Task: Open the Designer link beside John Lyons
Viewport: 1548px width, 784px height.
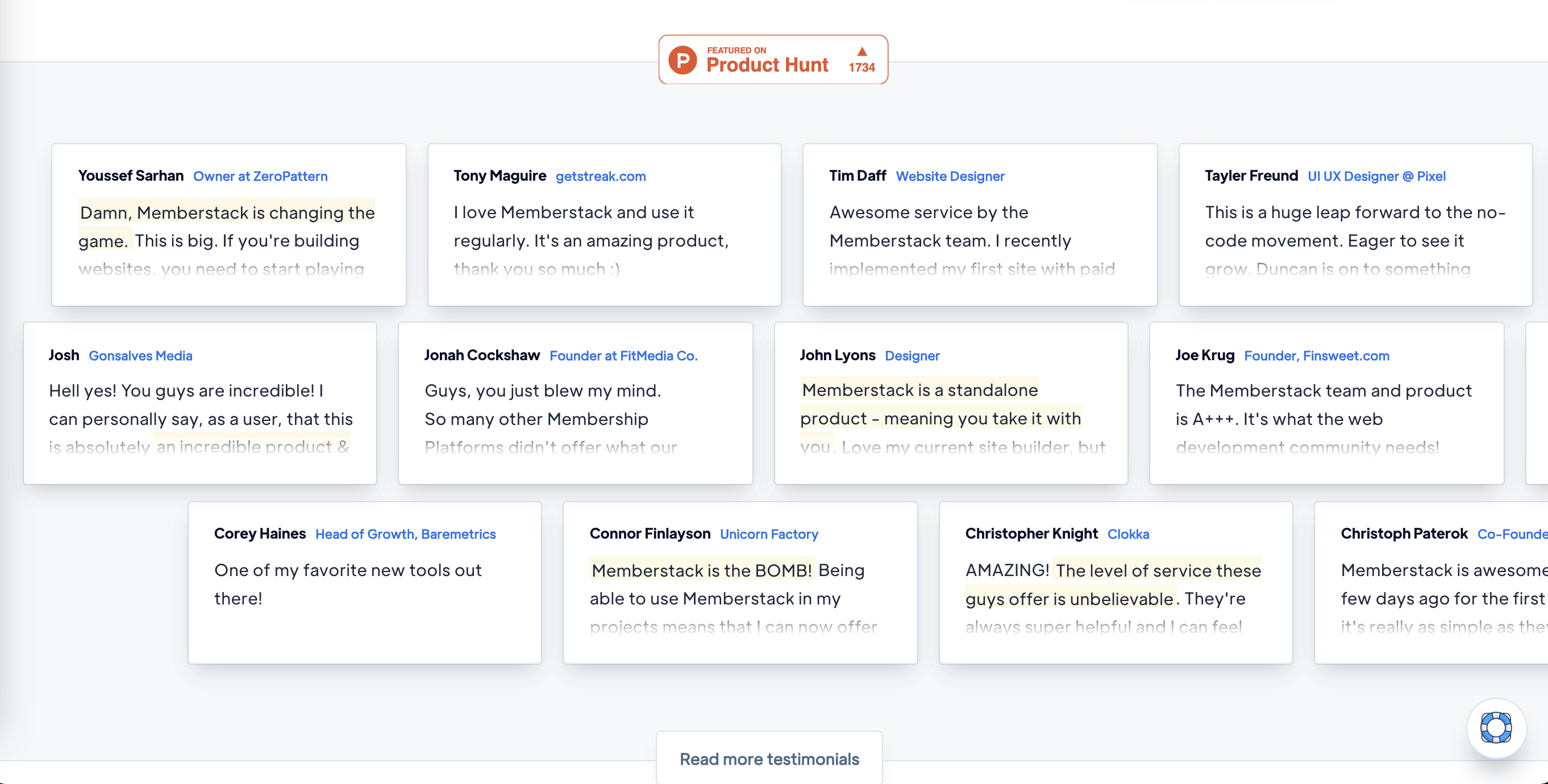Action: 912,355
